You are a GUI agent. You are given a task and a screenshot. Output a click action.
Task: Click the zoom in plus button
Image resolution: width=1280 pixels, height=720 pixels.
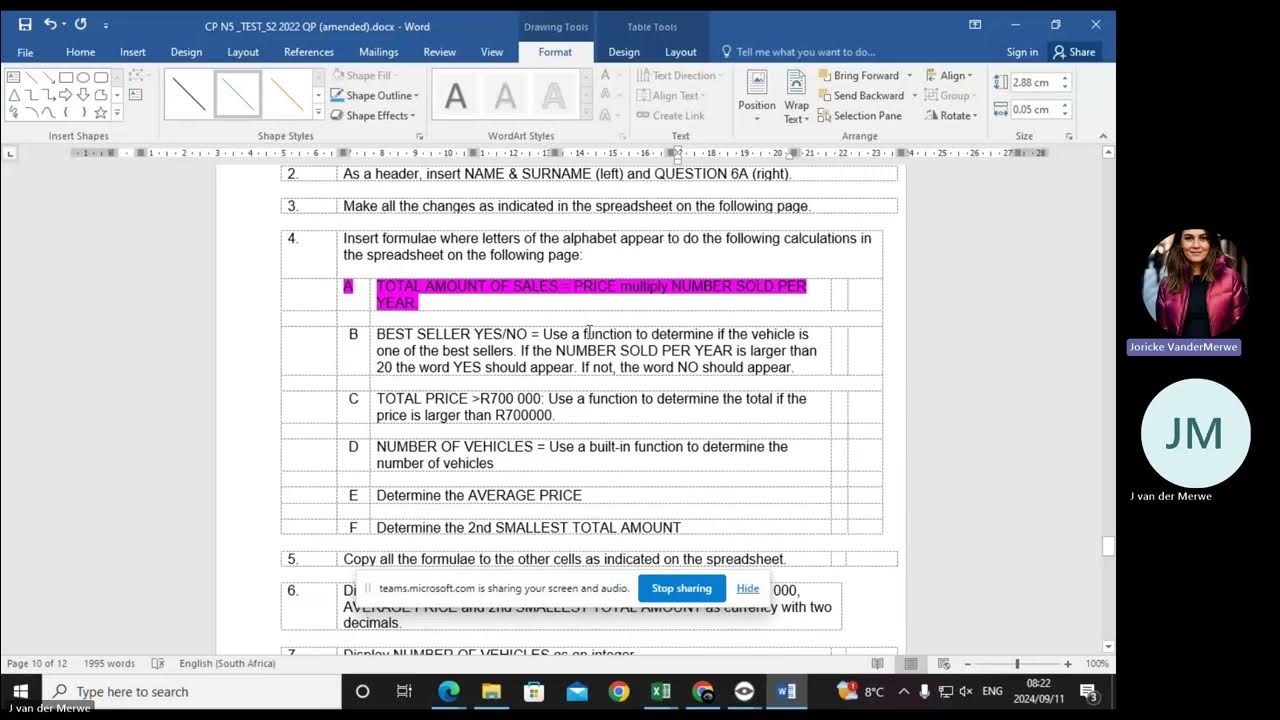click(1068, 664)
